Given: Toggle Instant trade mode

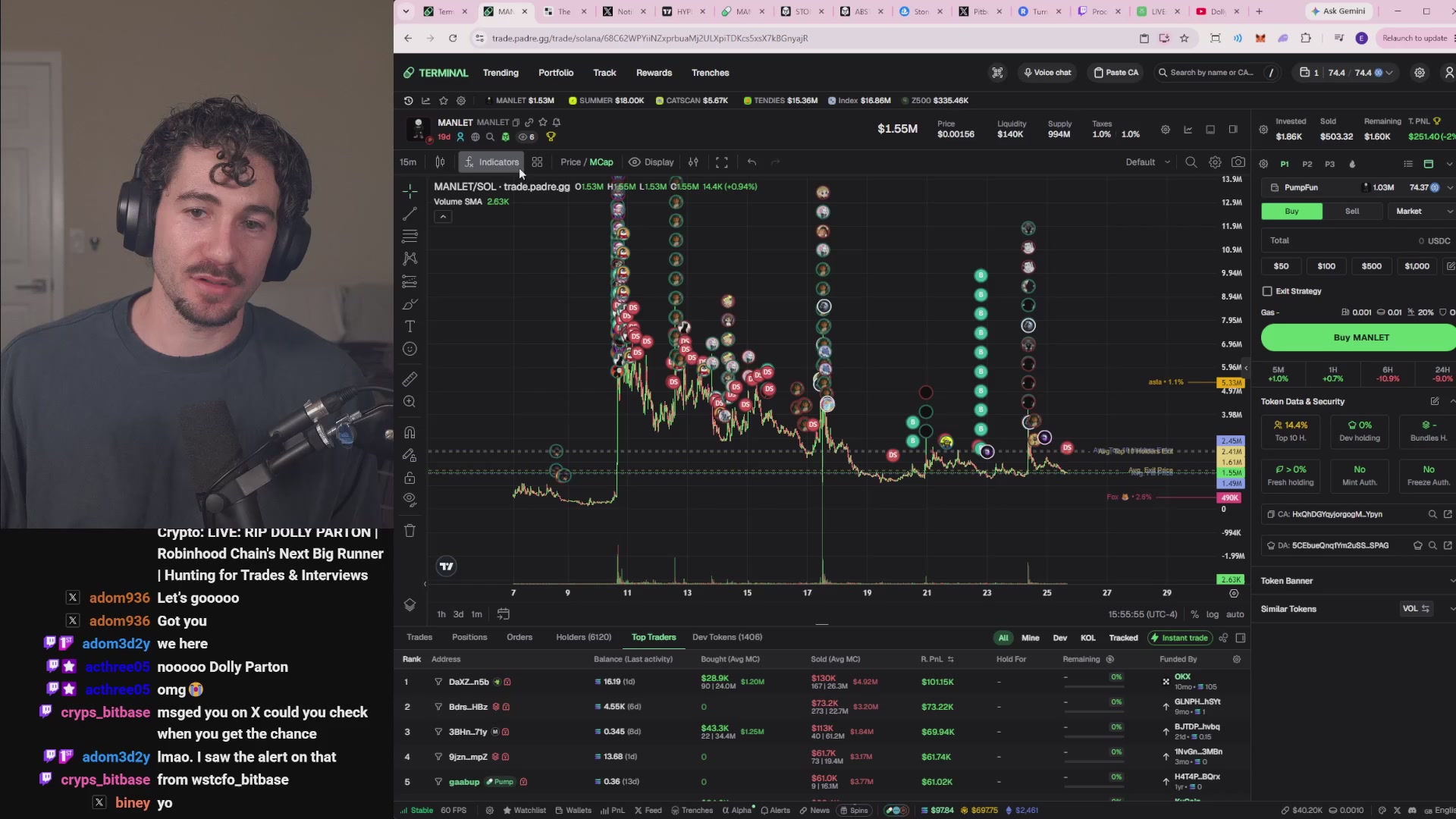Looking at the screenshot, I should [1179, 638].
